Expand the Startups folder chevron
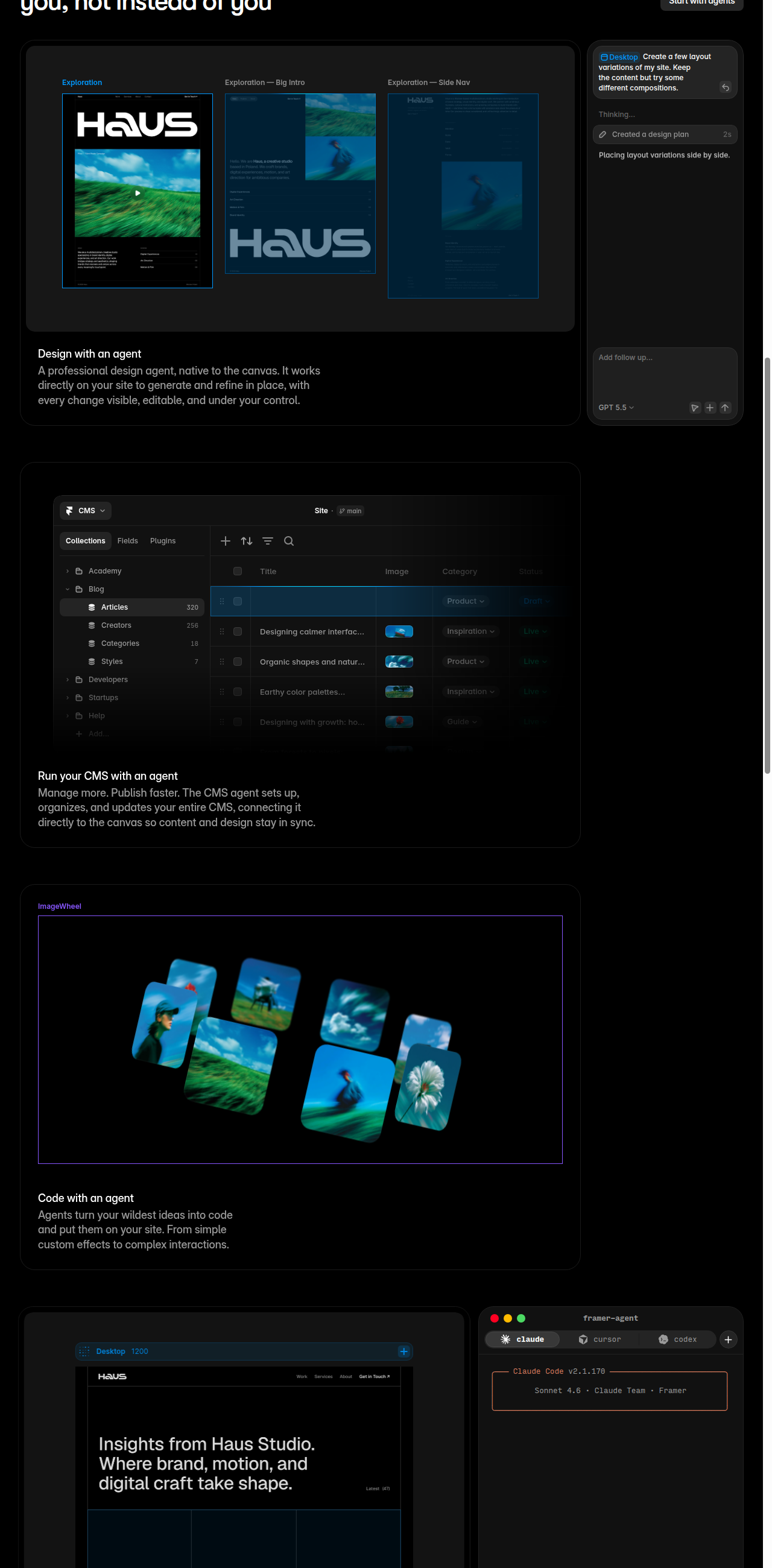Screen dimensions: 772x1568 [x=68, y=698]
